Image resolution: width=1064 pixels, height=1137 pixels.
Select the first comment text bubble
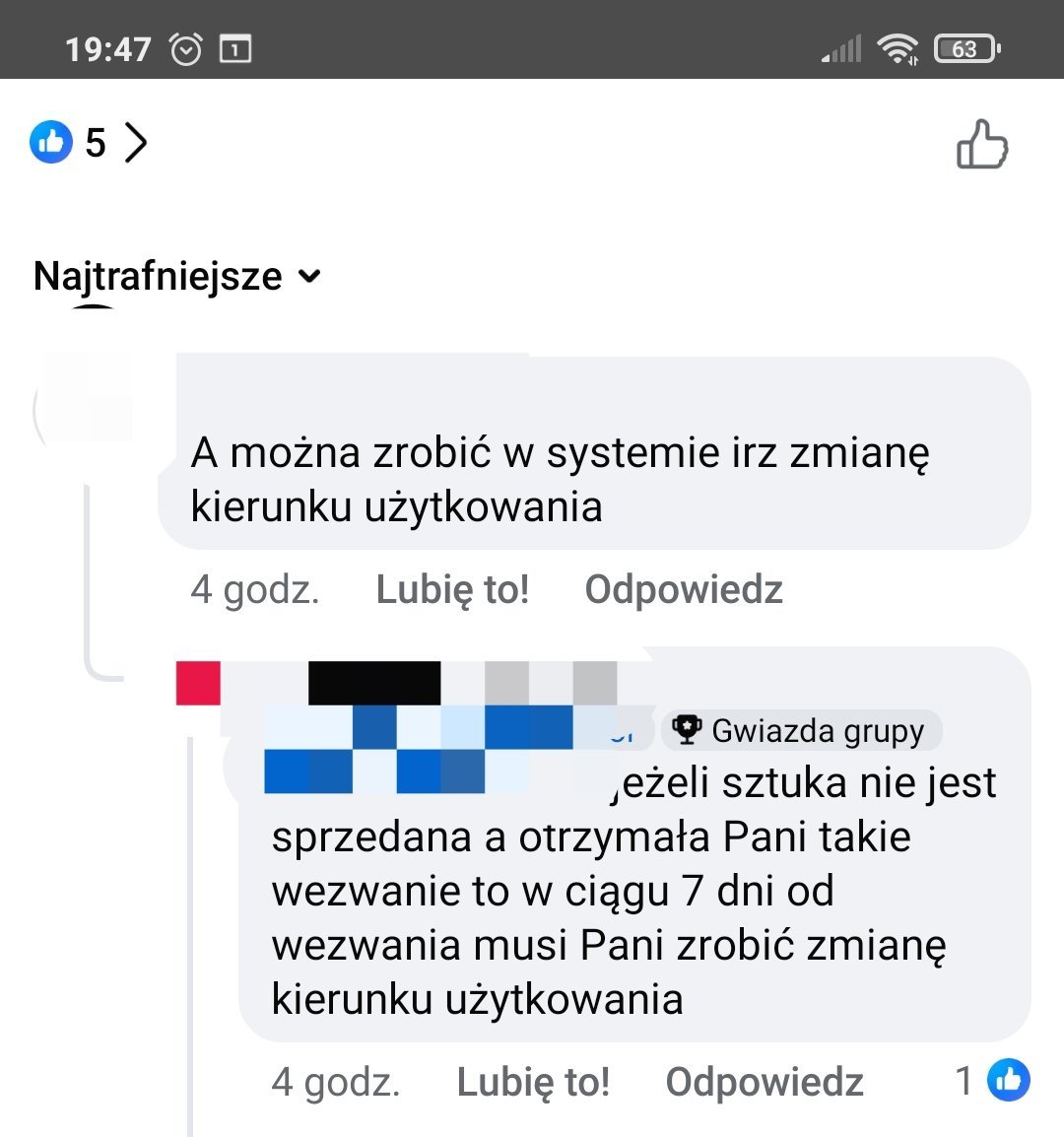pos(595,452)
